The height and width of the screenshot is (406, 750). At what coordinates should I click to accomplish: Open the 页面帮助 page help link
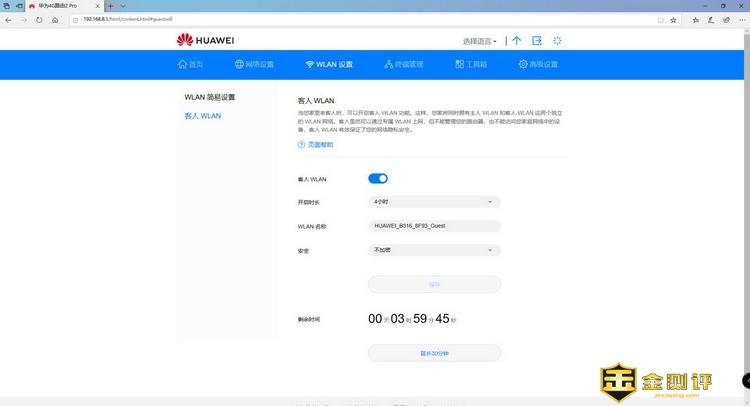point(316,145)
